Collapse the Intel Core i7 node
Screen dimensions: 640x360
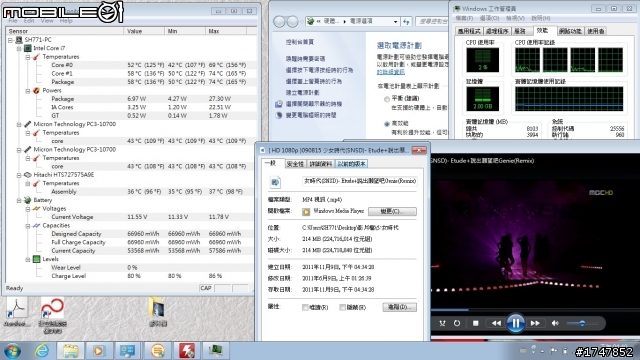point(19,49)
